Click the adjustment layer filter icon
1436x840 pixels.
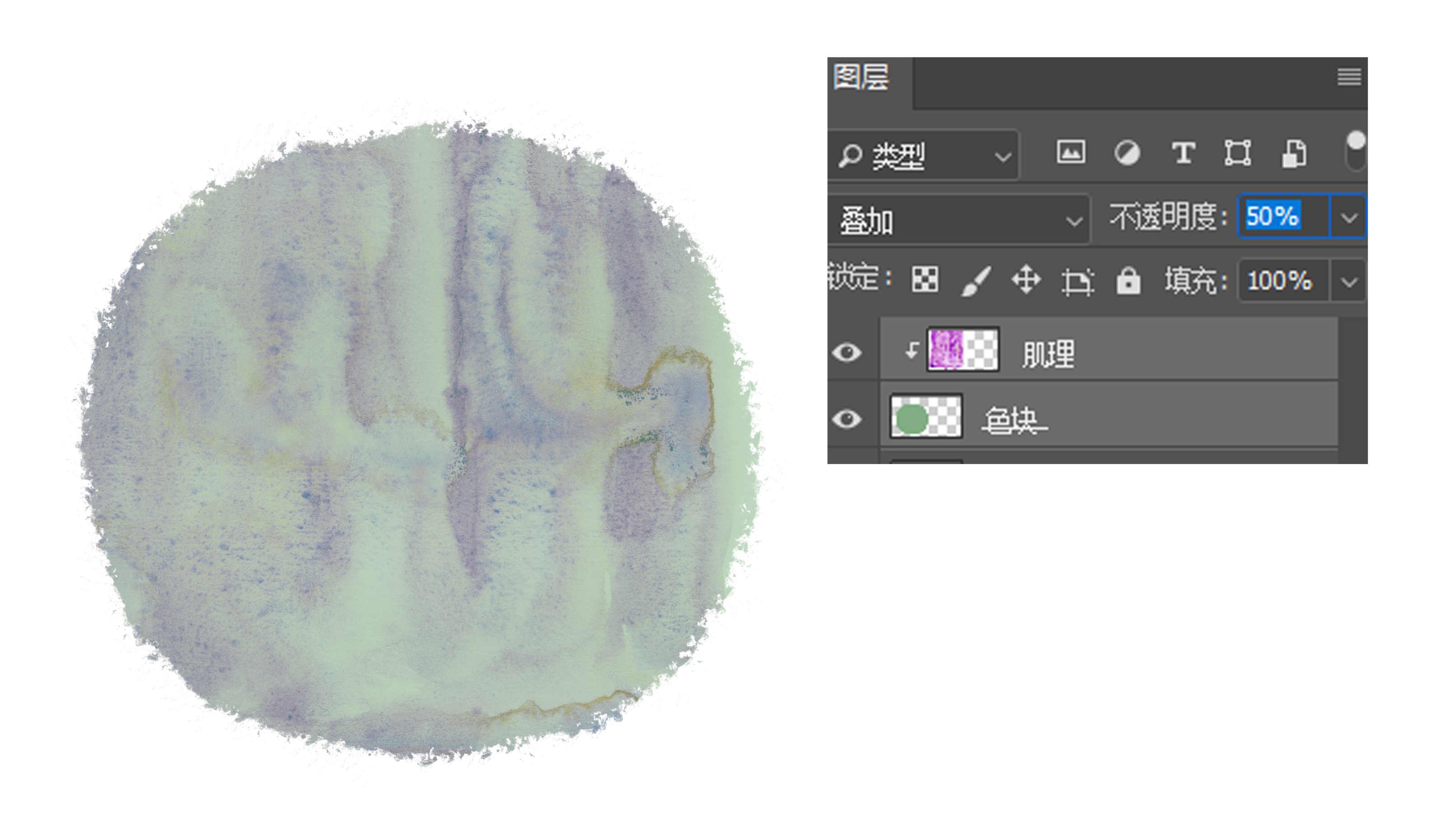1127,153
